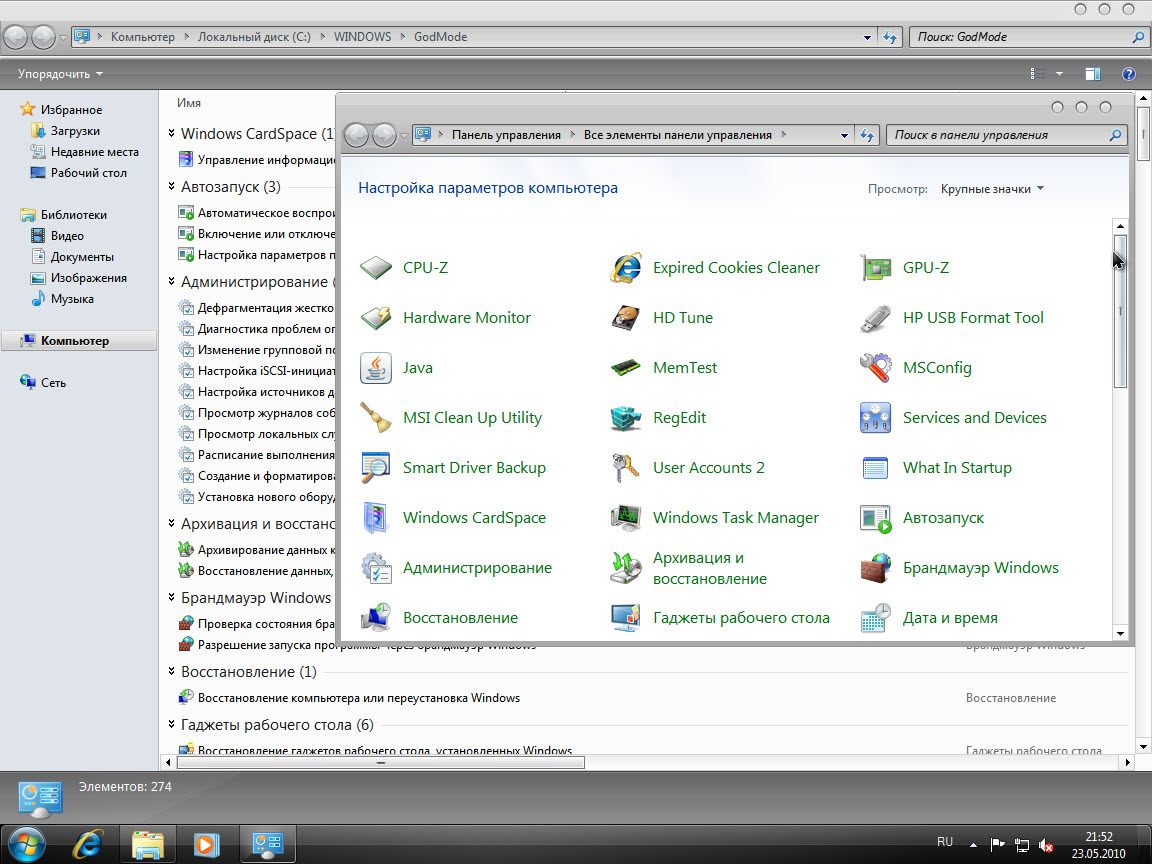Open Smart Driver Backup
The width and height of the screenshot is (1152, 864).
point(473,468)
